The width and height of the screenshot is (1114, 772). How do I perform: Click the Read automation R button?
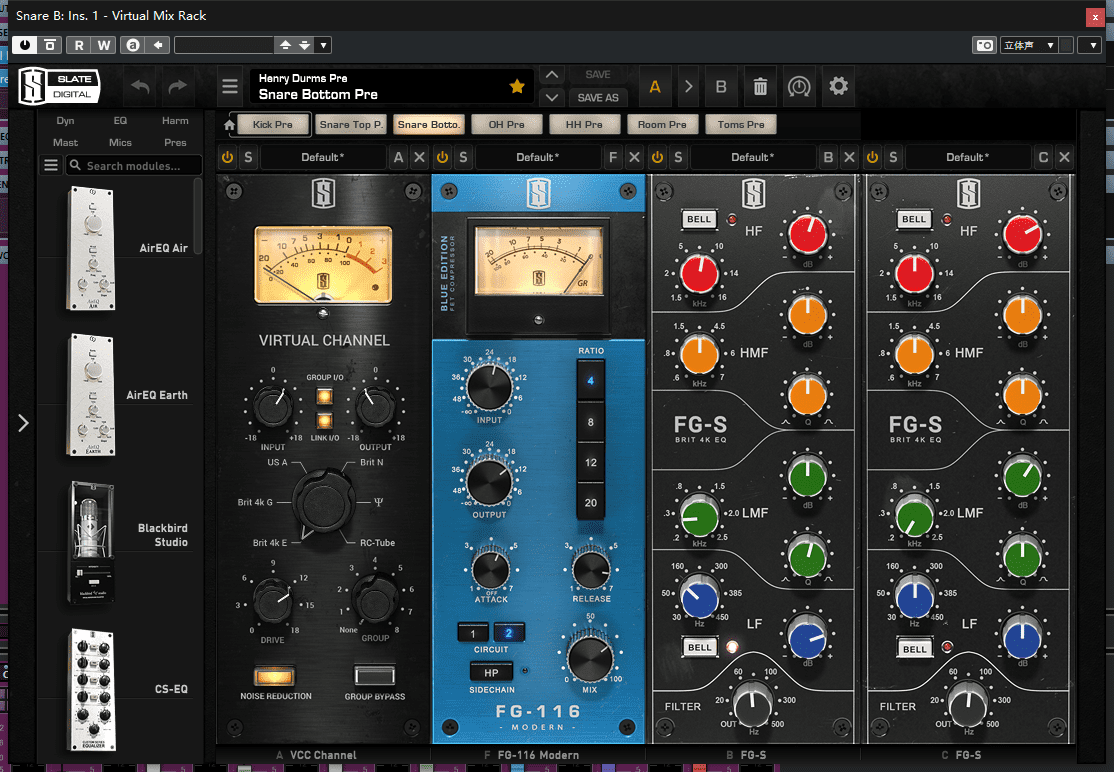click(78, 45)
